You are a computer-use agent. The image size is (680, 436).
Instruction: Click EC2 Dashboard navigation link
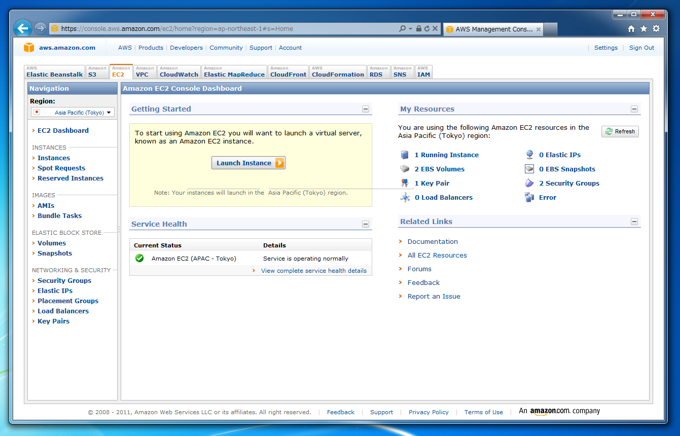tap(63, 131)
